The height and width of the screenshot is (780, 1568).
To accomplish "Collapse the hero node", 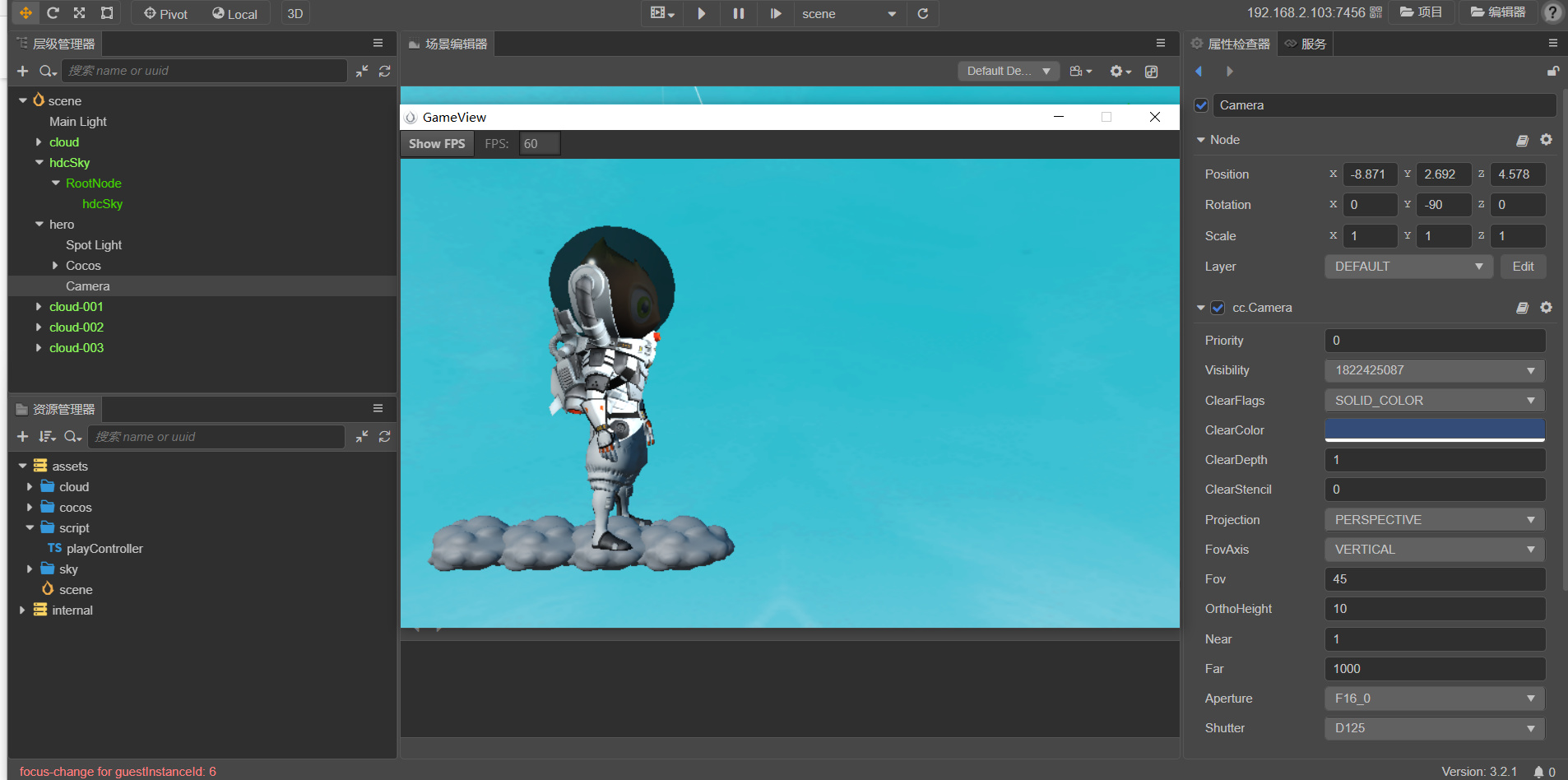I will pos(39,224).
